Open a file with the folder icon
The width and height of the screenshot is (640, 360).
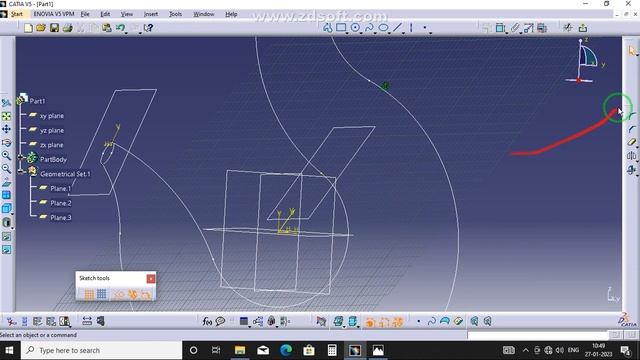coord(41,28)
